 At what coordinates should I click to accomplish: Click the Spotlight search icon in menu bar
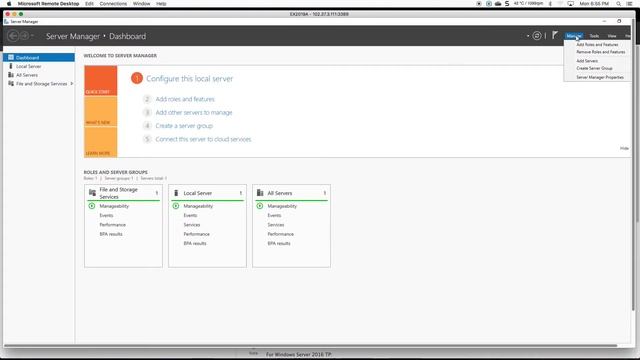tap(619, 4)
